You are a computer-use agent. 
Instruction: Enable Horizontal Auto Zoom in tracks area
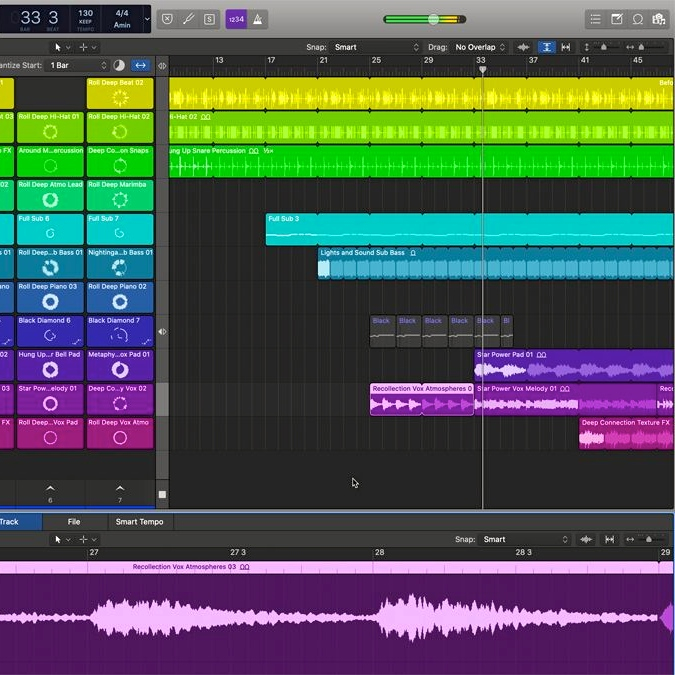pyautogui.click(x=566, y=47)
